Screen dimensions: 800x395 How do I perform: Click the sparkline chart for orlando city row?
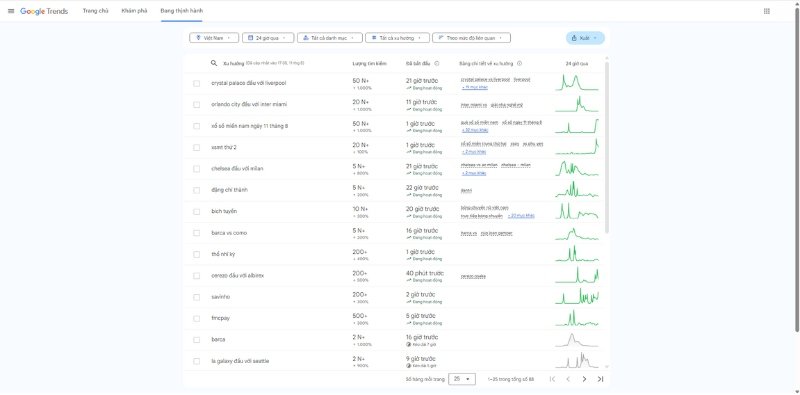tap(577, 104)
